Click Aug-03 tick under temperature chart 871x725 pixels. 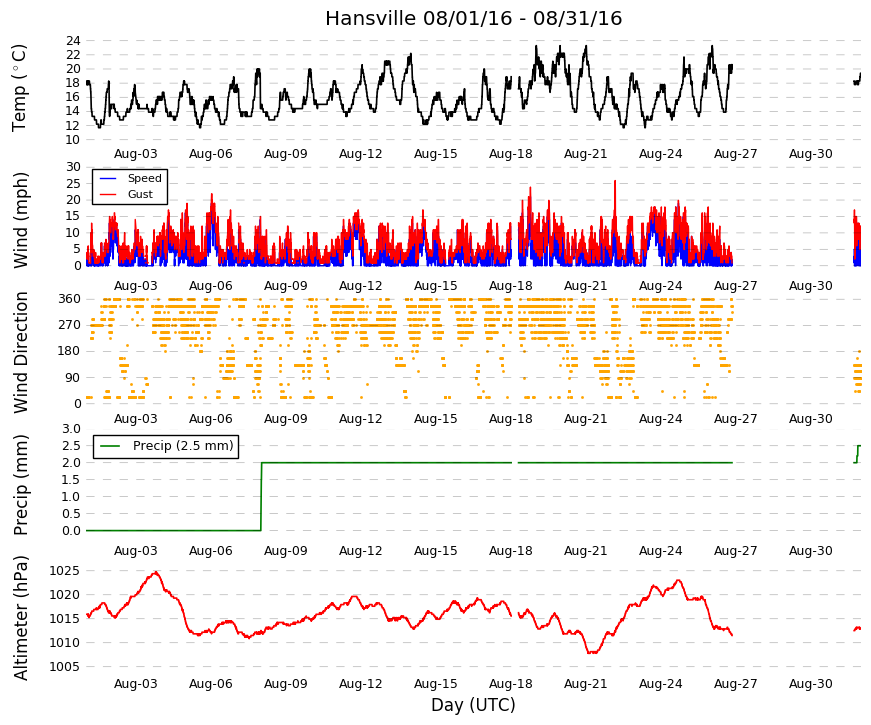pyautogui.click(x=136, y=154)
